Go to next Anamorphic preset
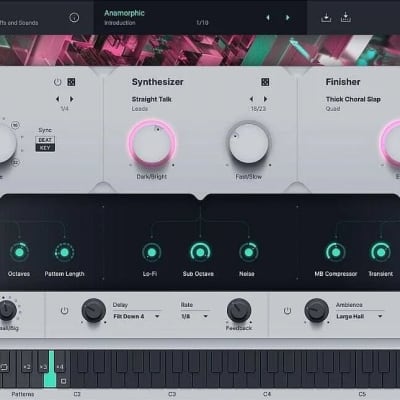Image resolution: width=400 pixels, height=400 pixels. pos(287,18)
